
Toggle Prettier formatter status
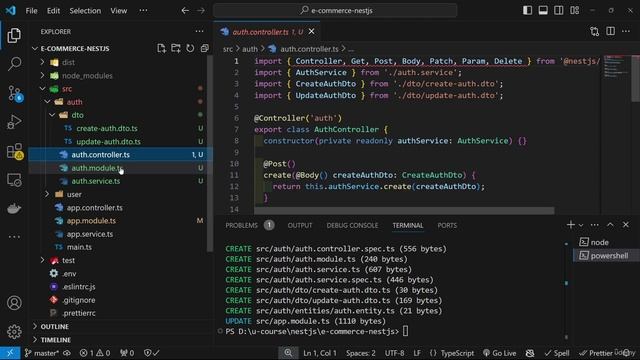pyautogui.click(x=596, y=353)
